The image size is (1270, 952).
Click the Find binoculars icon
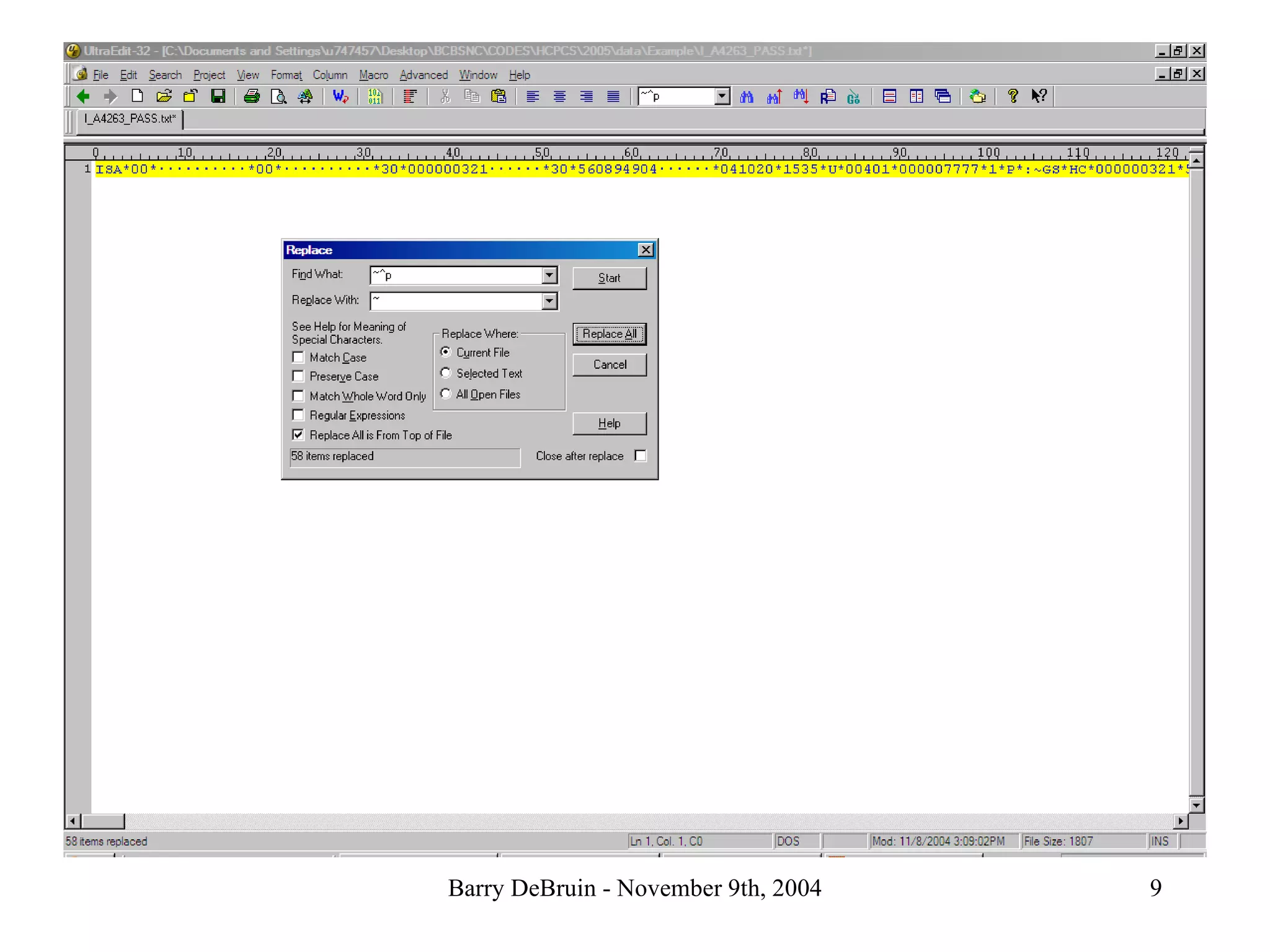coord(747,96)
